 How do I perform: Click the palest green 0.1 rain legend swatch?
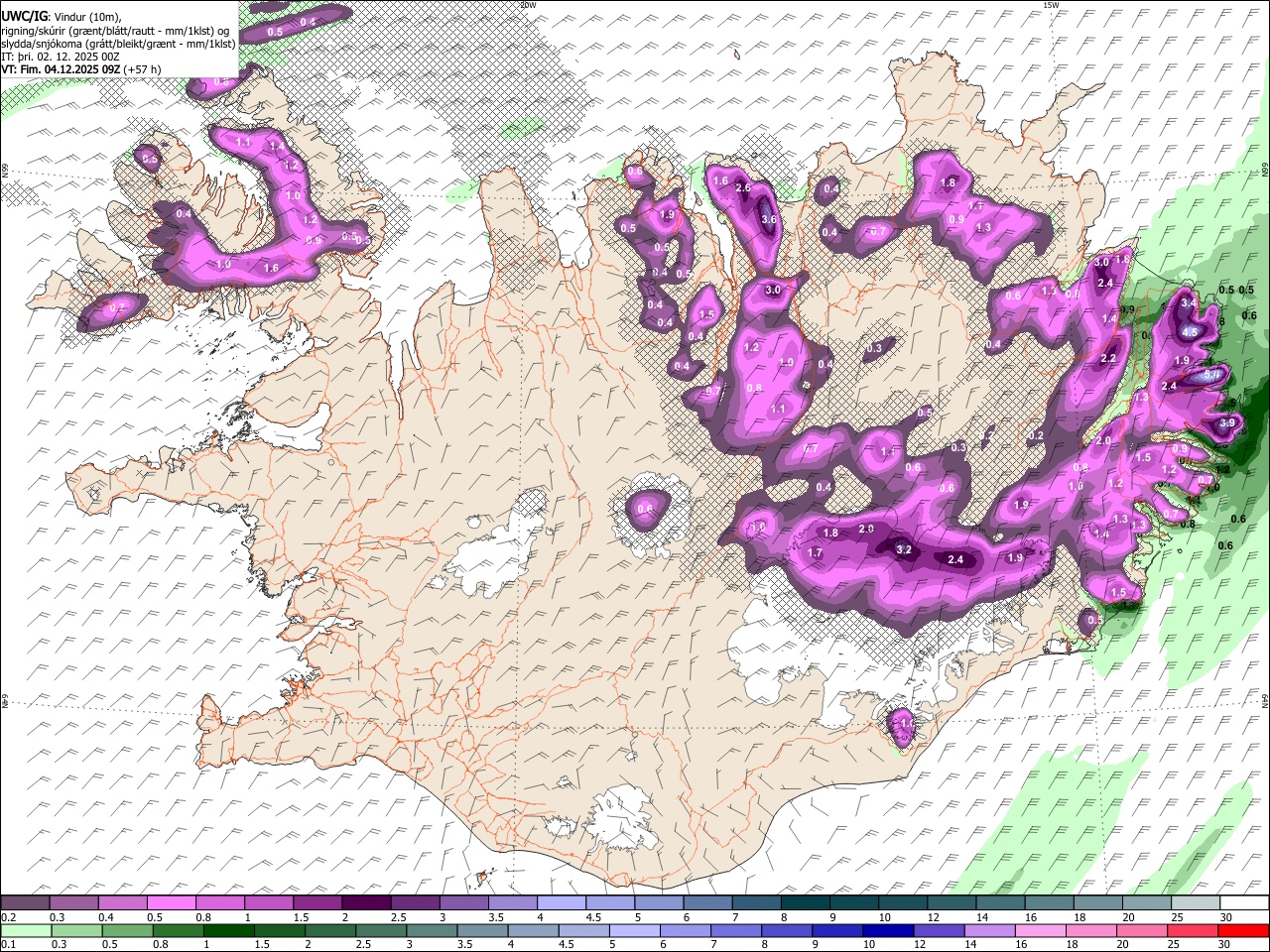pos(26,930)
